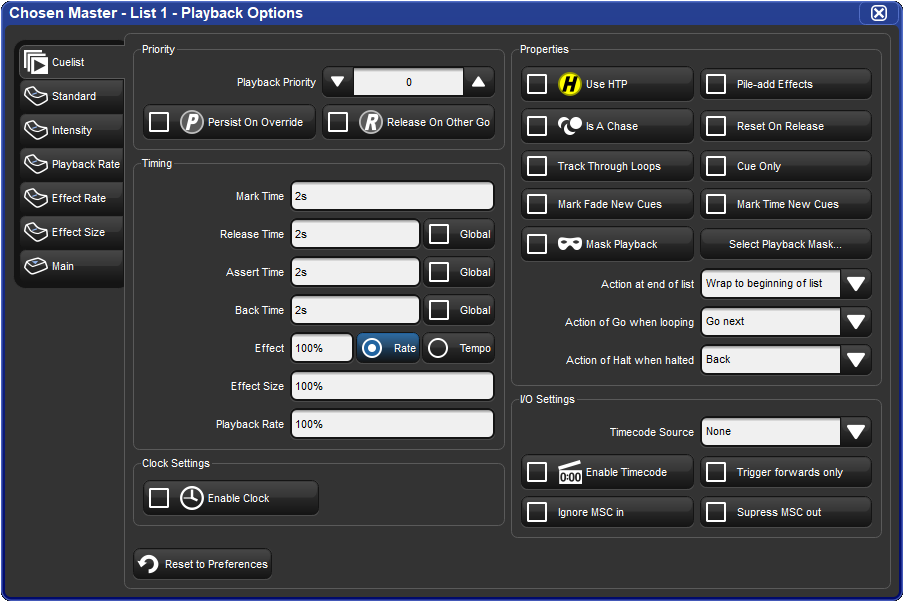Open Action at end of list dropdown

[856, 284]
